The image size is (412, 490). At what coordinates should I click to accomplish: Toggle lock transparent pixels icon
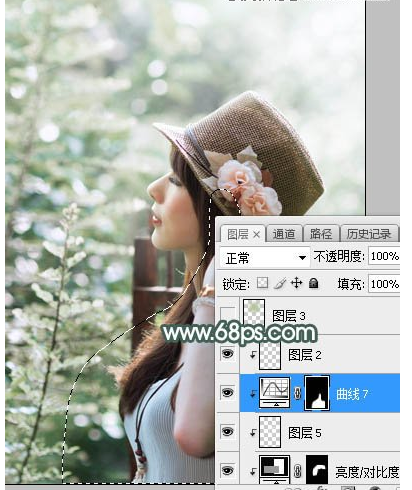tap(262, 283)
